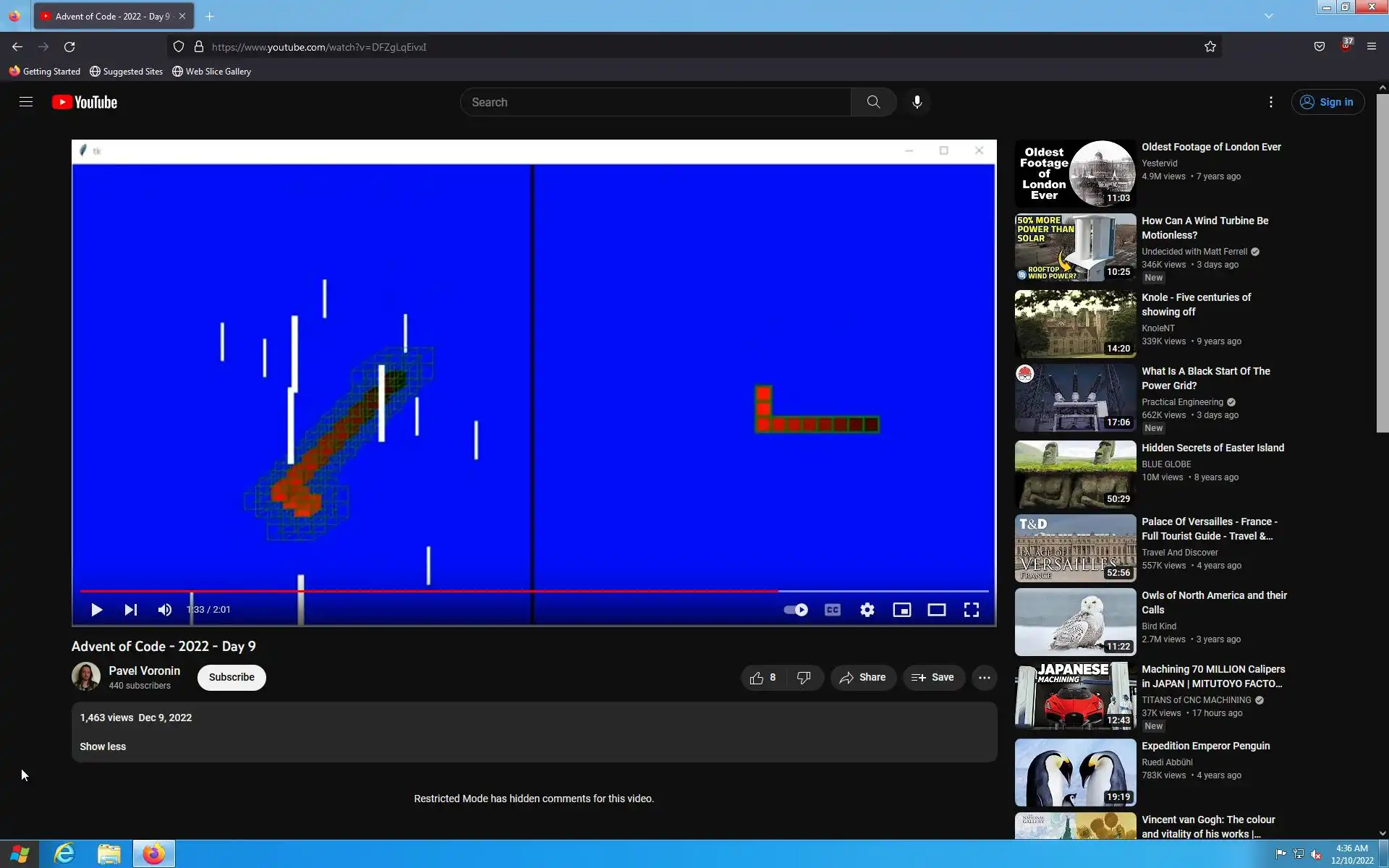Viewport: 1389px width, 868px height.
Task: Toggle the autoplay switch in the player
Action: [x=796, y=610]
